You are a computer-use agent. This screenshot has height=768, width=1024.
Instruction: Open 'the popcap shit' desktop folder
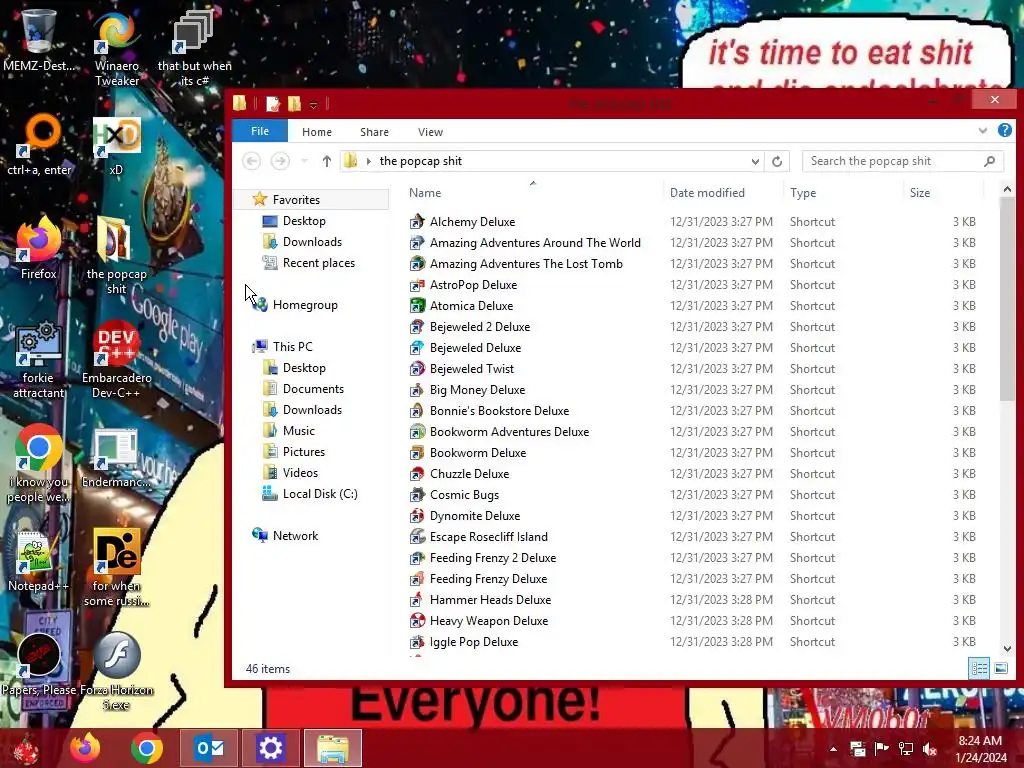(x=116, y=256)
